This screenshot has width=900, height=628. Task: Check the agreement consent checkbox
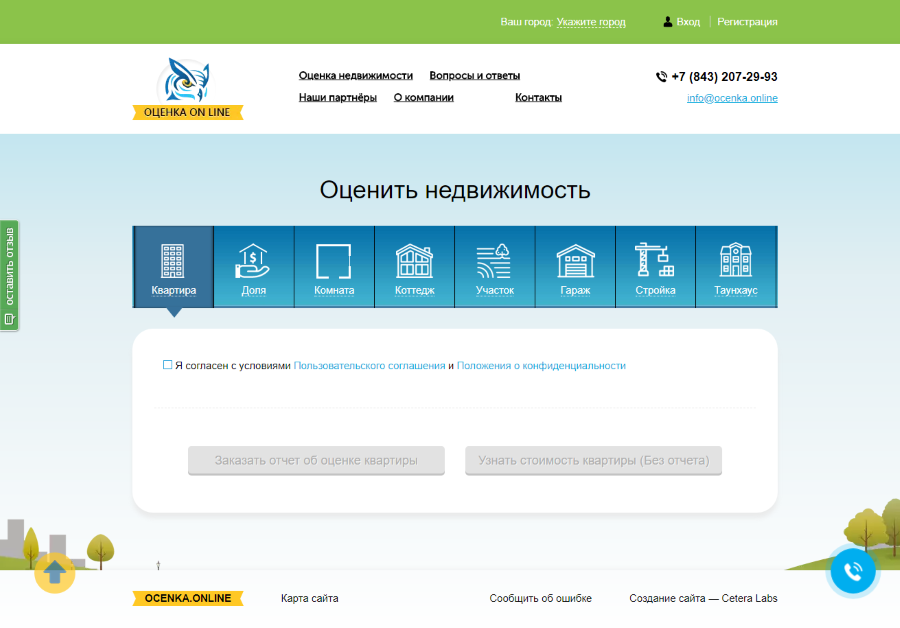(x=167, y=364)
